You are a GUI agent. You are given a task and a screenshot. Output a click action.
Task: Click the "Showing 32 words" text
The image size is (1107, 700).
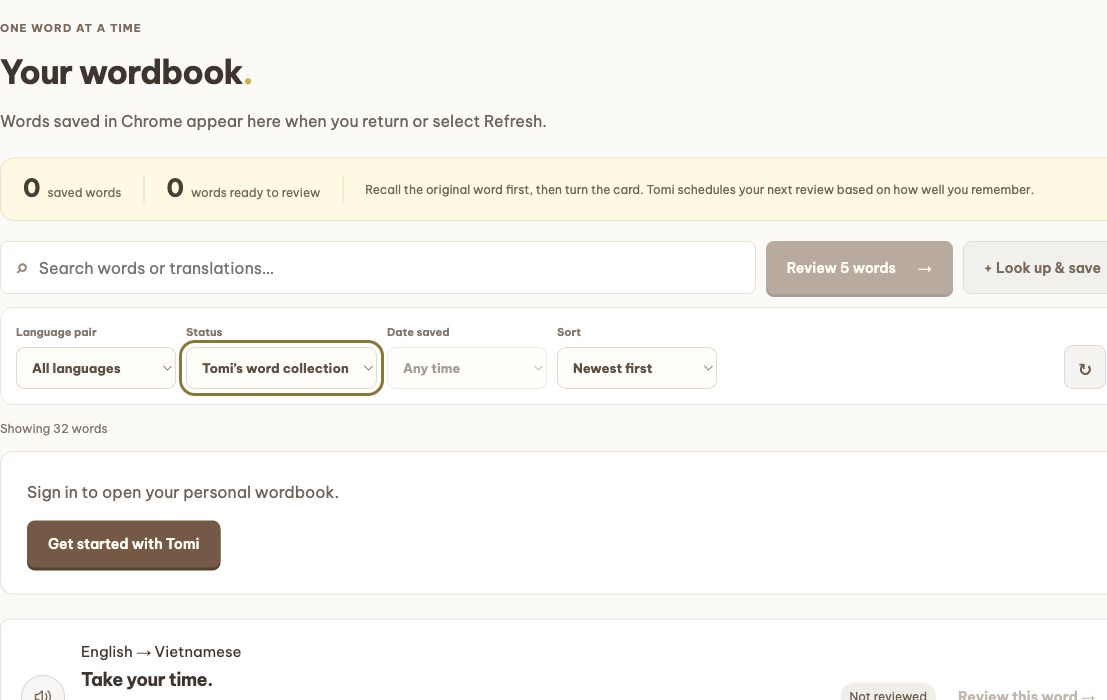click(x=54, y=428)
